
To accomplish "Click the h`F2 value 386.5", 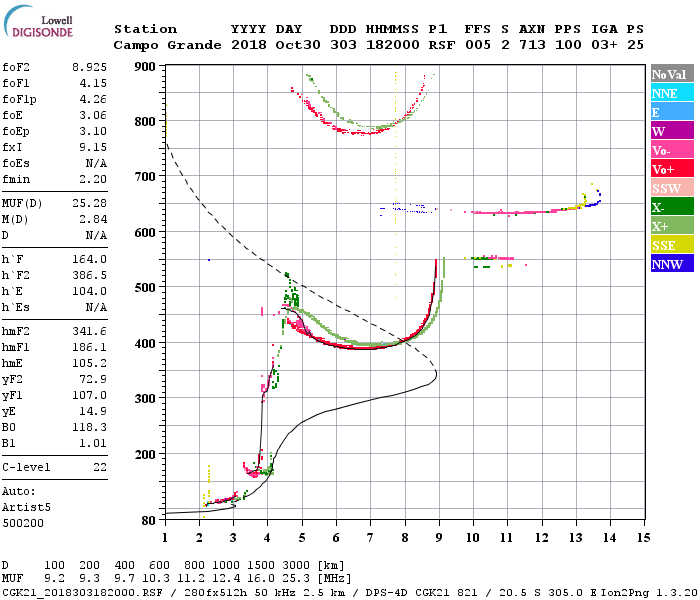I will [x=89, y=275].
